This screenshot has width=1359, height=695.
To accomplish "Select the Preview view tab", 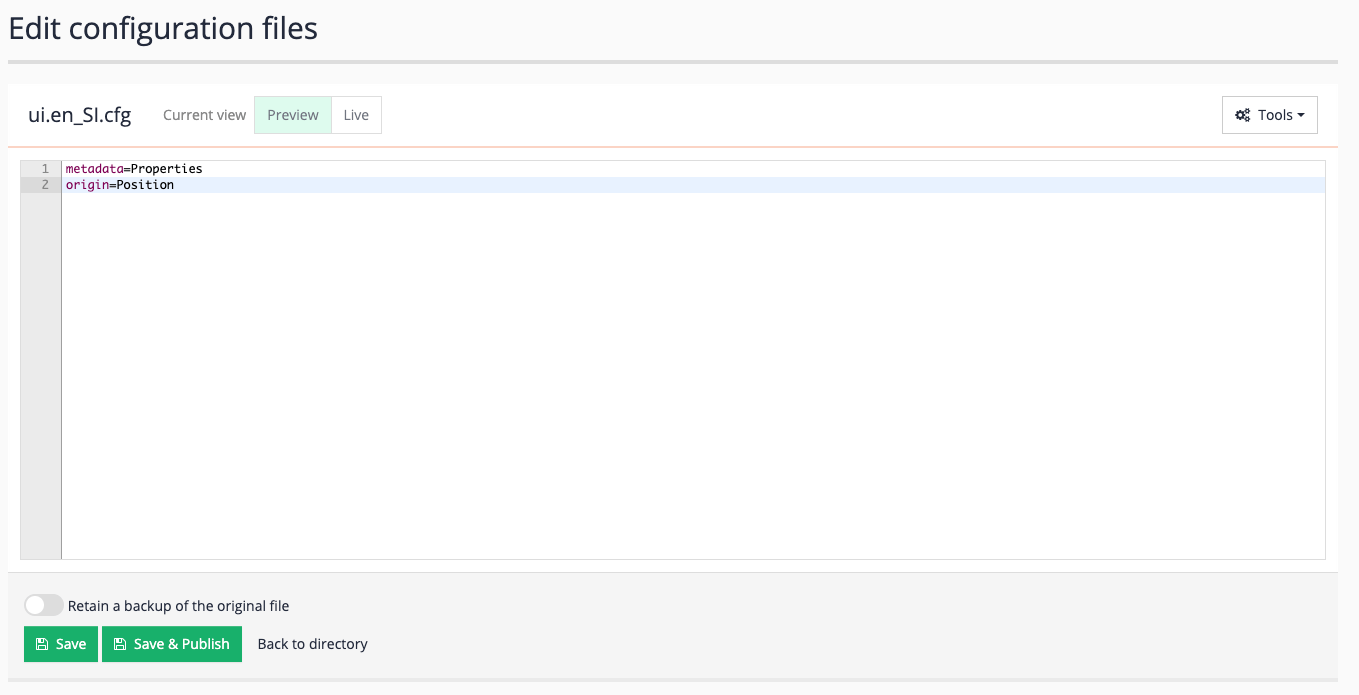I will pyautogui.click(x=292, y=114).
